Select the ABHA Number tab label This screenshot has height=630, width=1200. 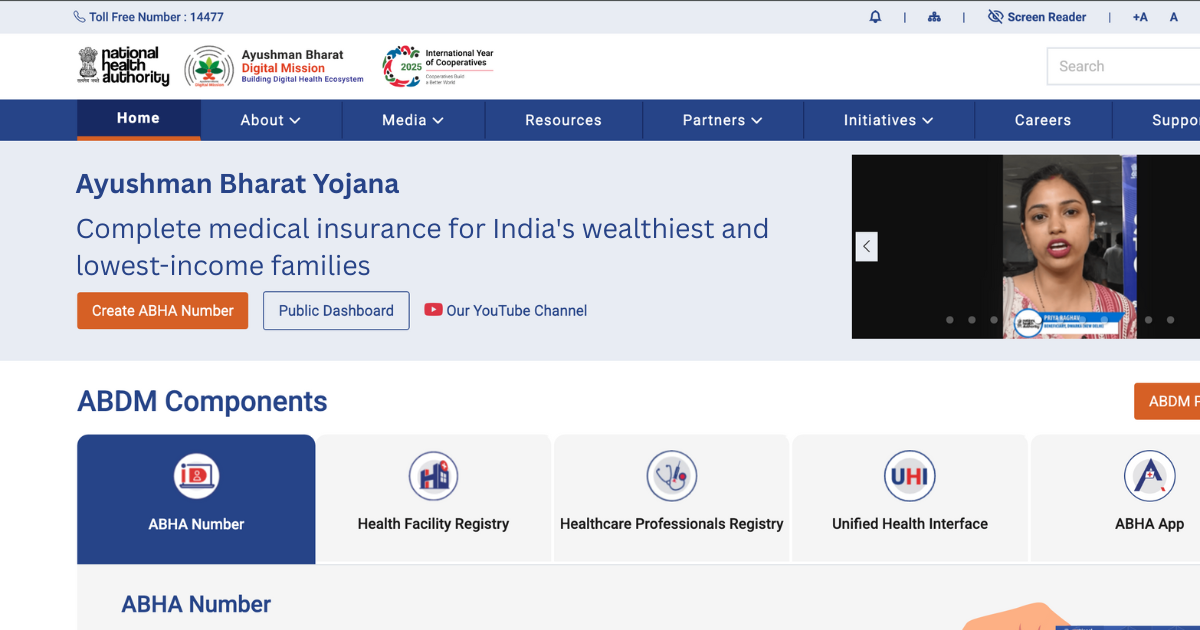coord(196,524)
